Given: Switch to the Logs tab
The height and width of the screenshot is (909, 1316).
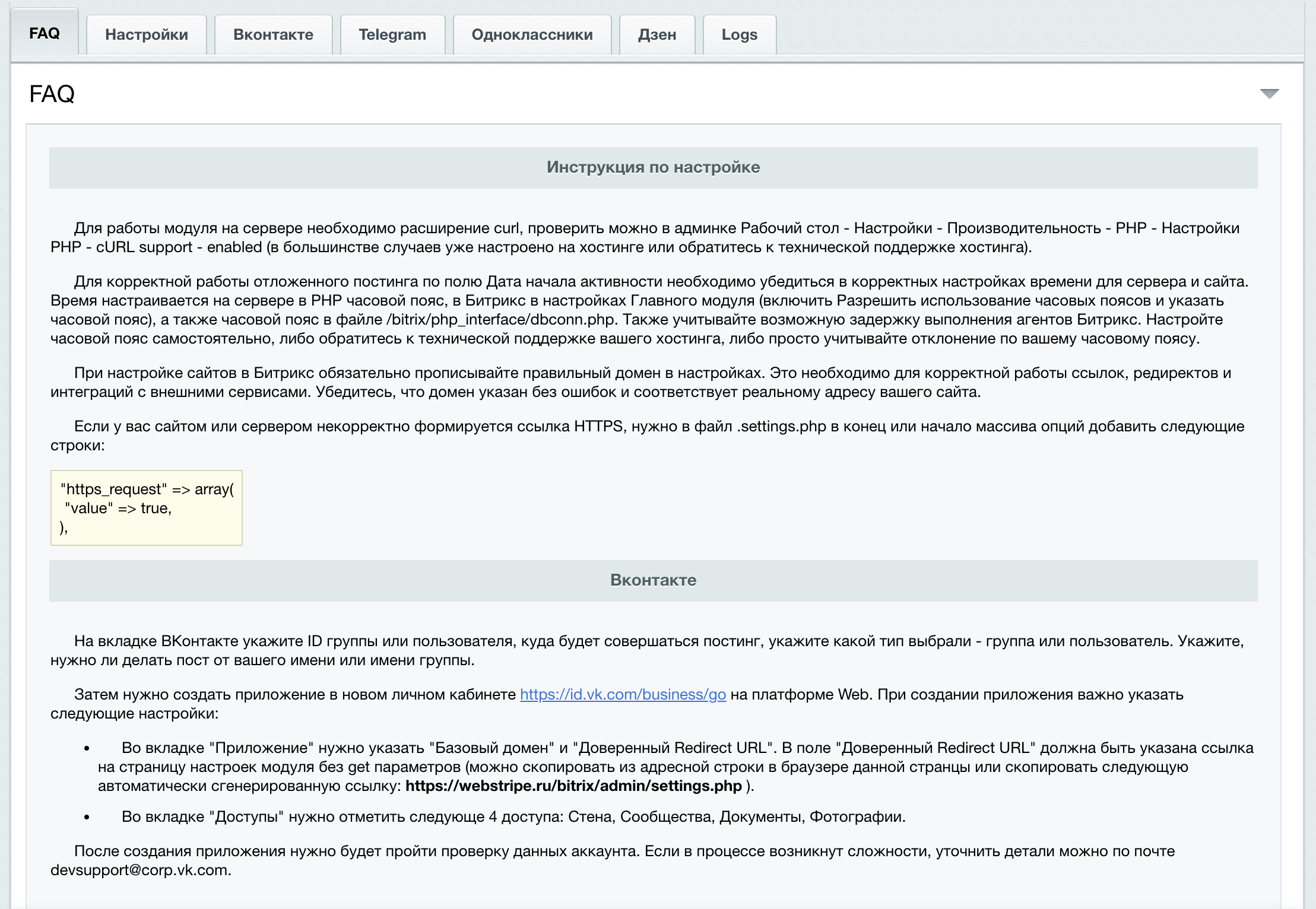Looking at the screenshot, I should (739, 35).
